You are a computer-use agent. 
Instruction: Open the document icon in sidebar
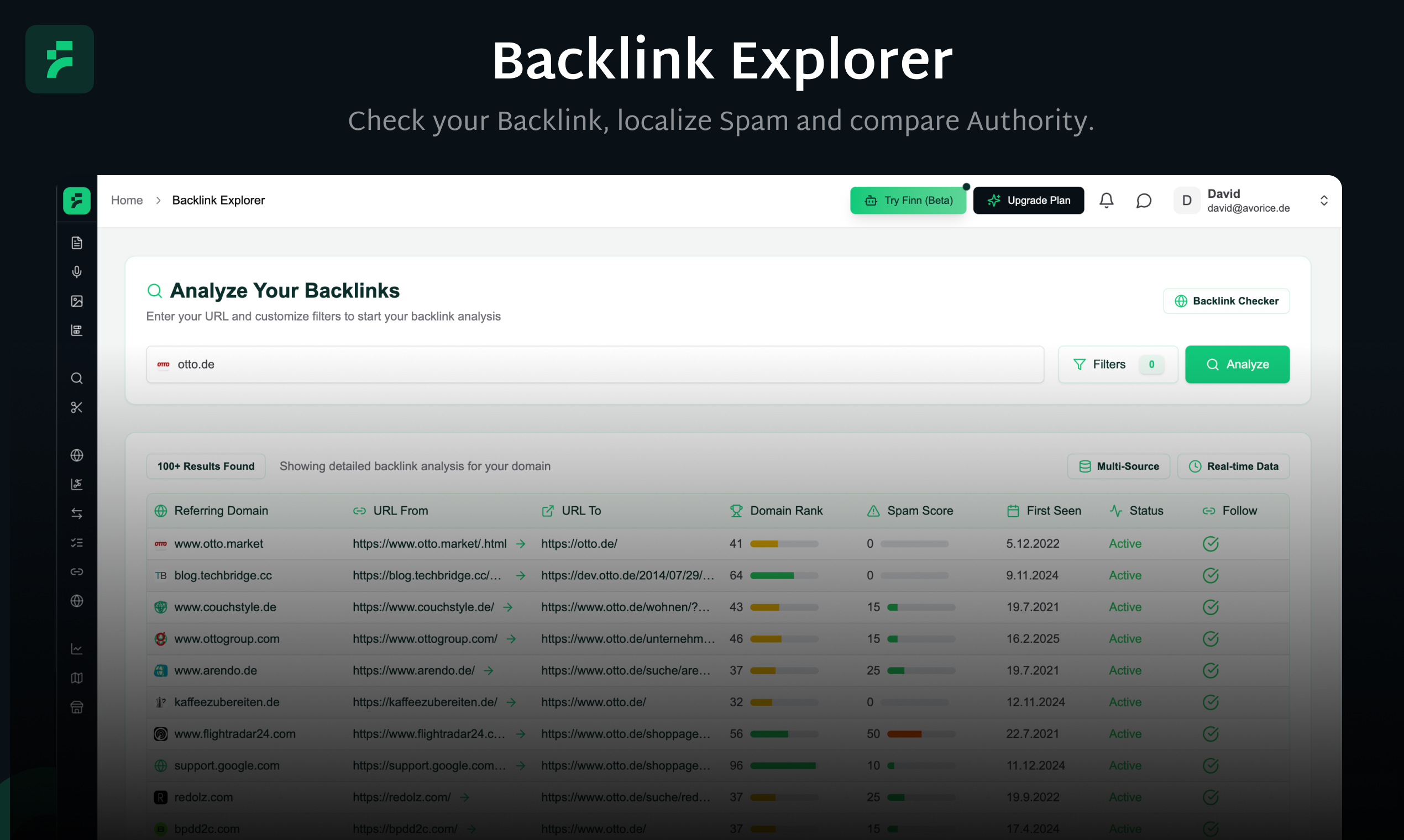pos(77,243)
